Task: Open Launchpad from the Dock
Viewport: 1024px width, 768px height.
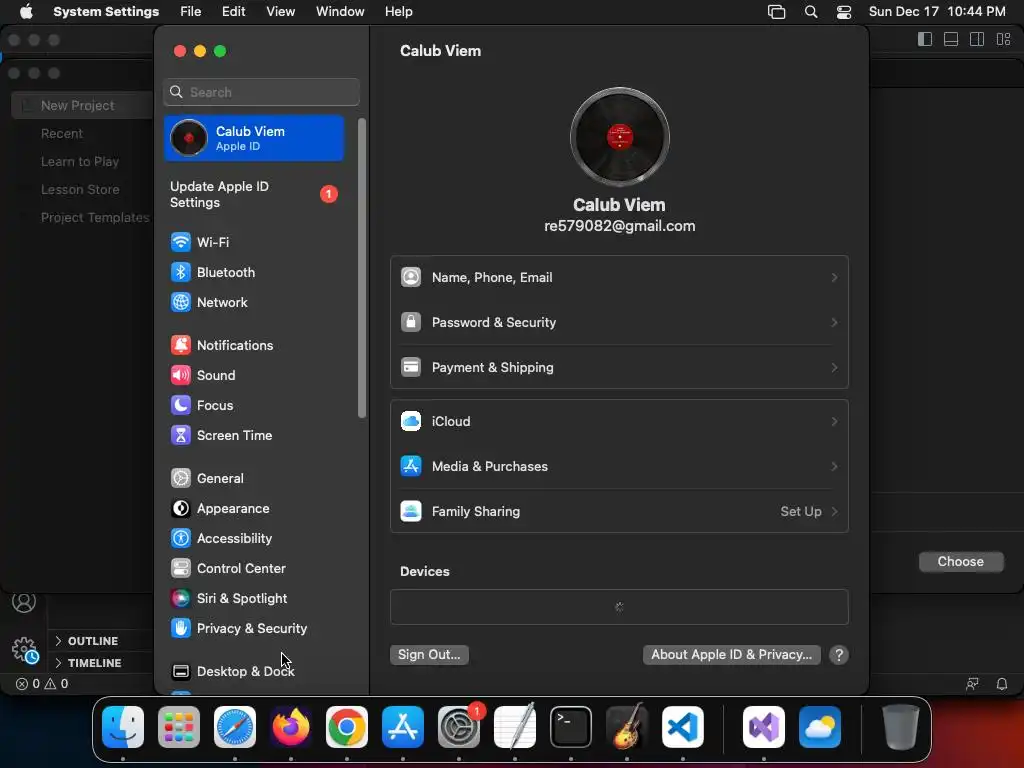Action: (x=179, y=727)
